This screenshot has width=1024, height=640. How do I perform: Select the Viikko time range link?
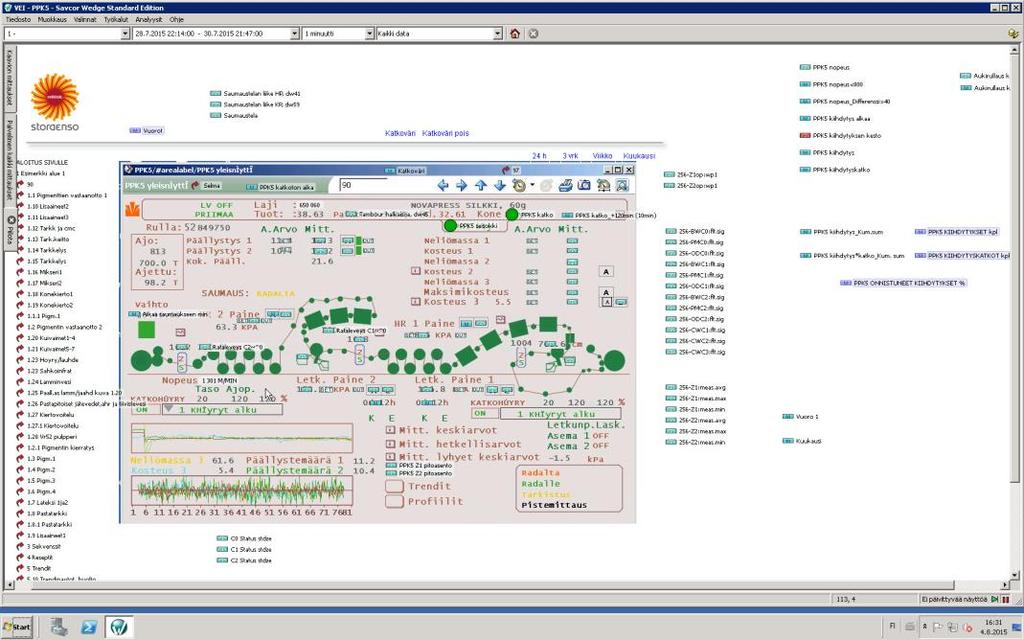(x=602, y=156)
